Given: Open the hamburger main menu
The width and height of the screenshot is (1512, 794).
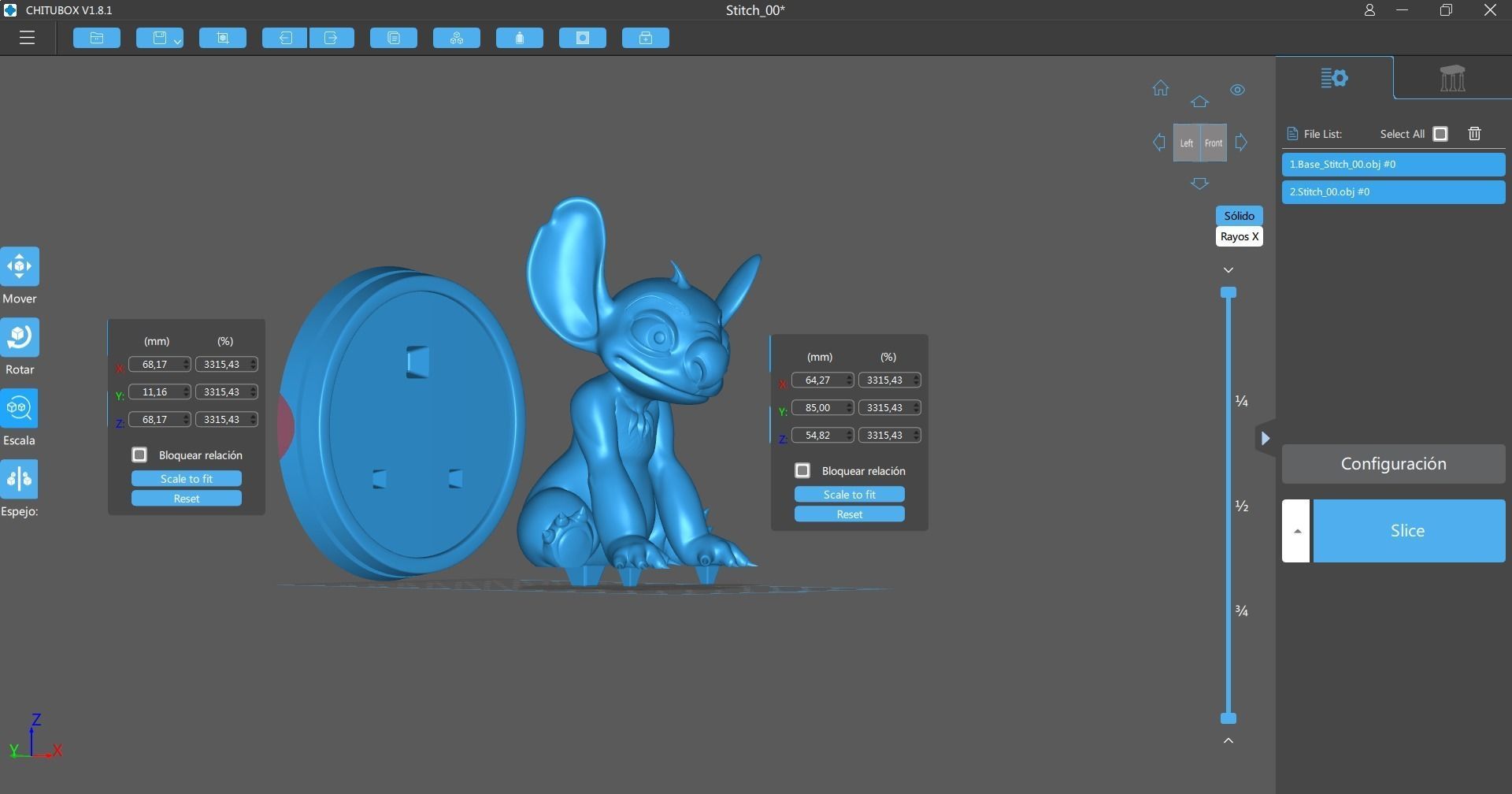Looking at the screenshot, I should 27,38.
